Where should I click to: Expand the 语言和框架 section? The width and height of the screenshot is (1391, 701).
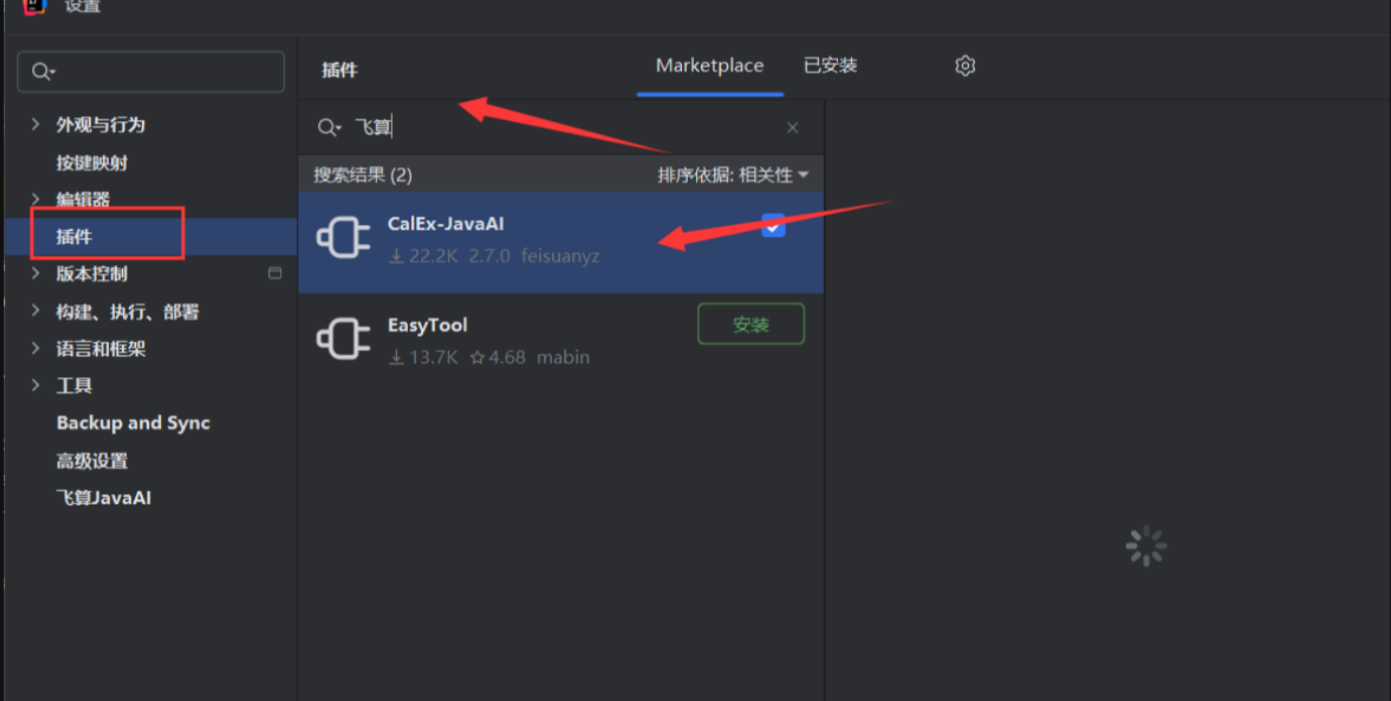[36, 348]
